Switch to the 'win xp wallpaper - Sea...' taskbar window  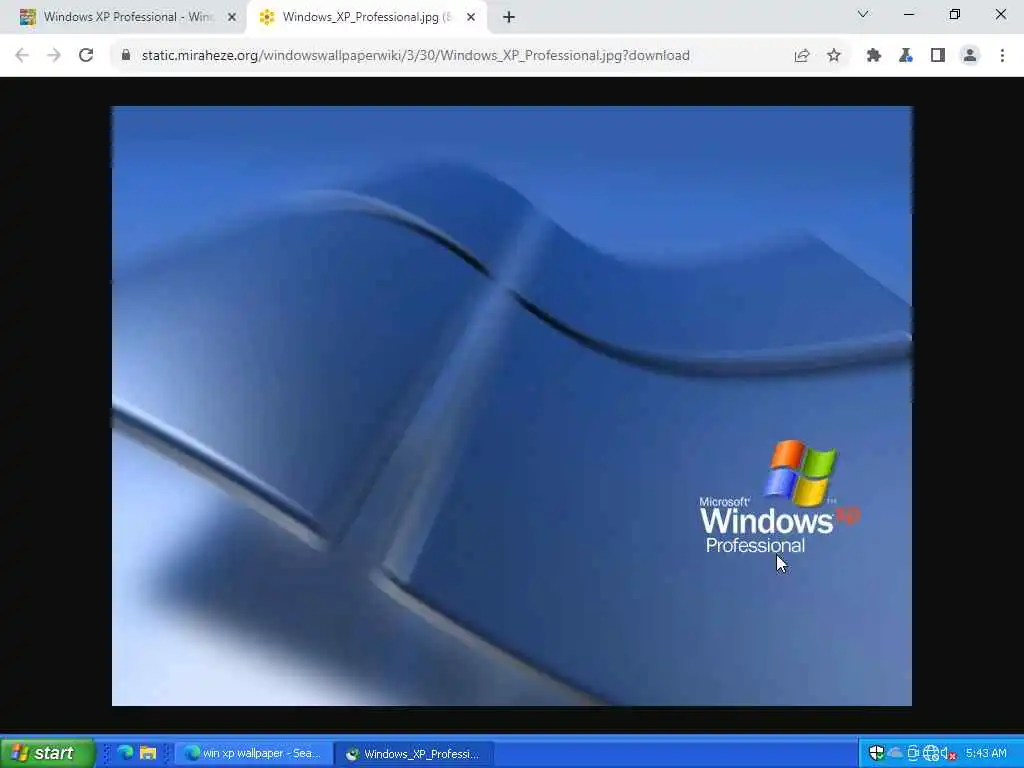click(x=253, y=754)
